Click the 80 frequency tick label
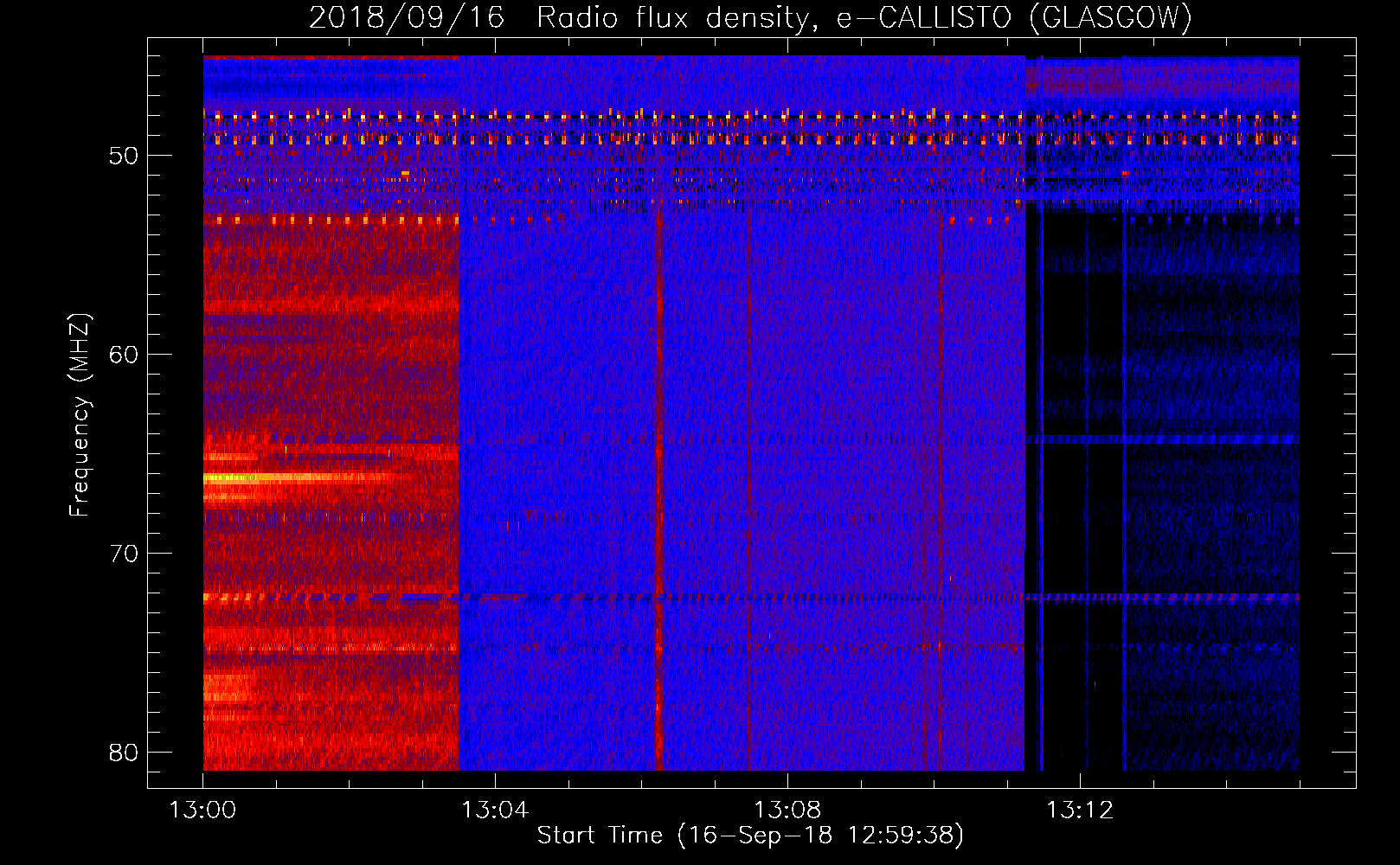 (125, 753)
